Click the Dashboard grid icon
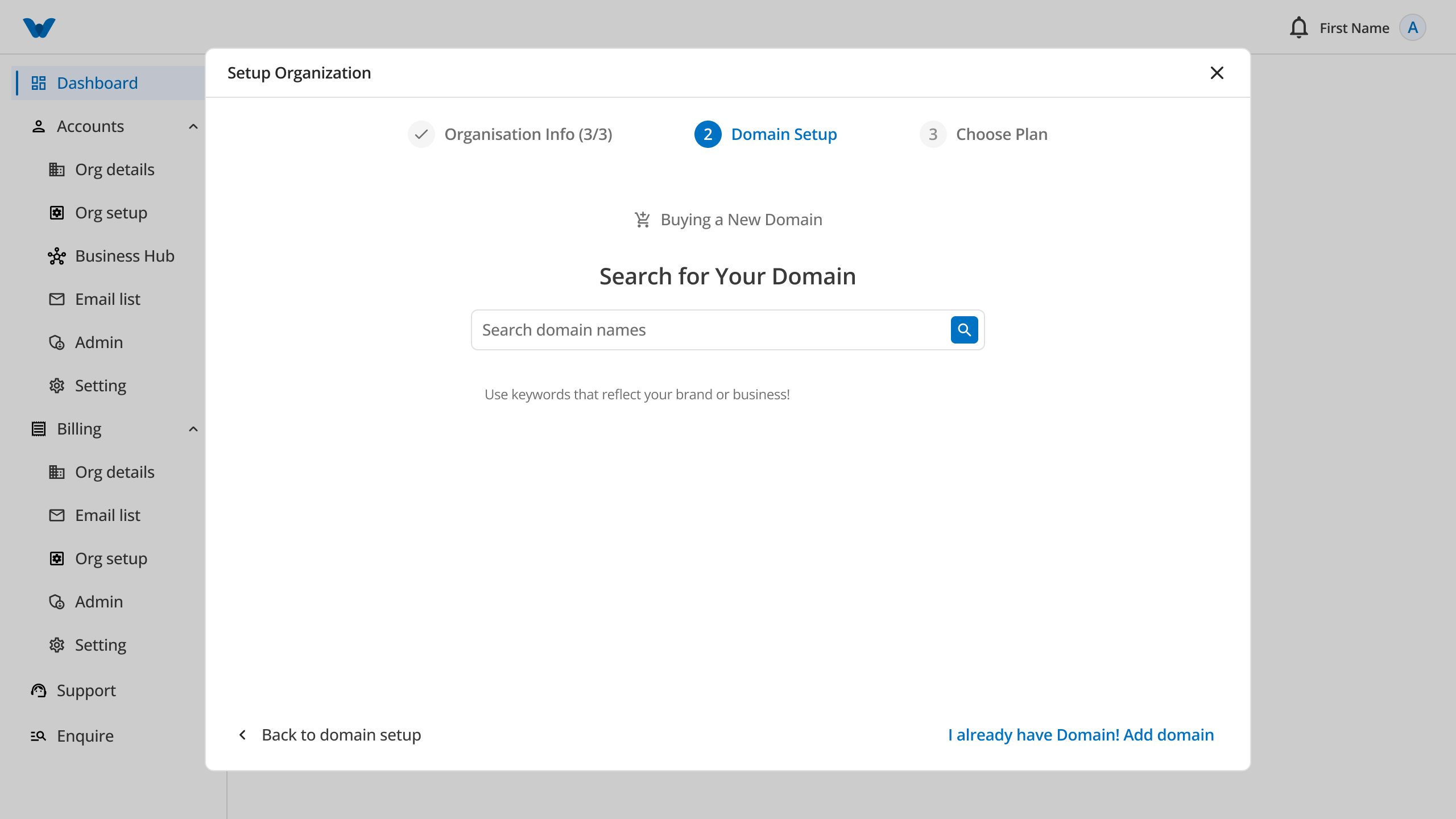The width and height of the screenshot is (1456, 819). 39,83
